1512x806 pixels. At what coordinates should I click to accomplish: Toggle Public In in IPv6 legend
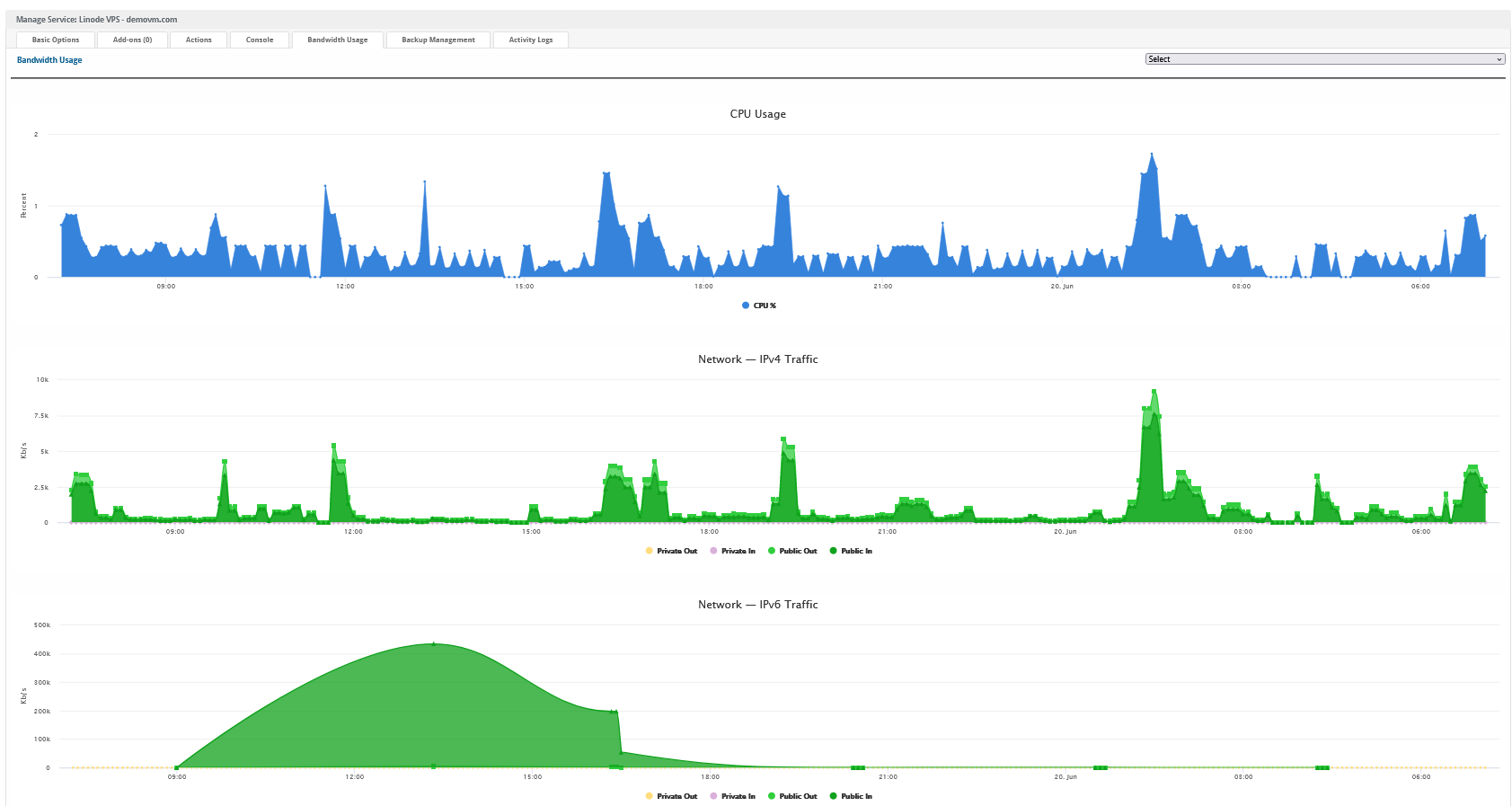pos(851,796)
